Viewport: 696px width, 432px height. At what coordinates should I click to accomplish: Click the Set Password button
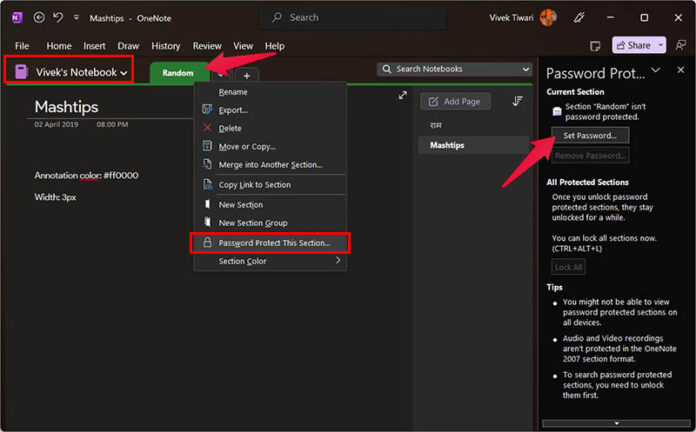[x=589, y=135]
